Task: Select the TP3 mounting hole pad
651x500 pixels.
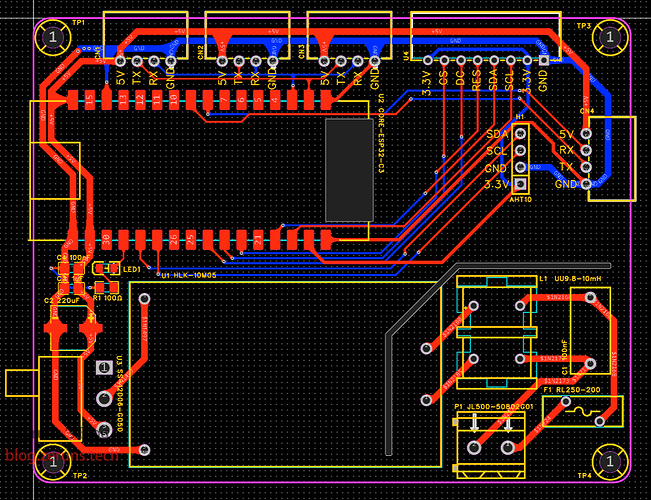Action: [x=606, y=38]
